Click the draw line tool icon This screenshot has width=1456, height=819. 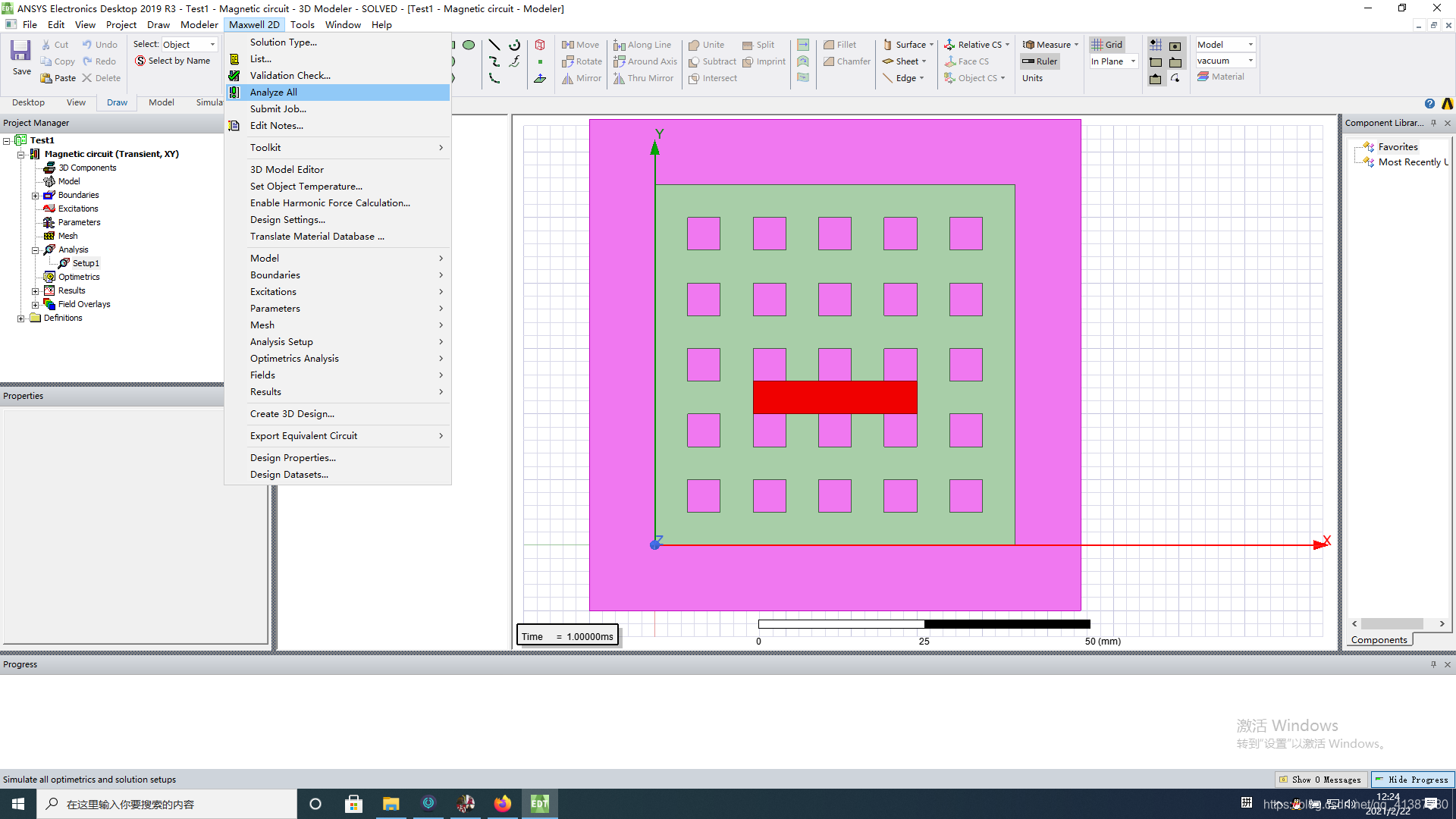point(494,45)
